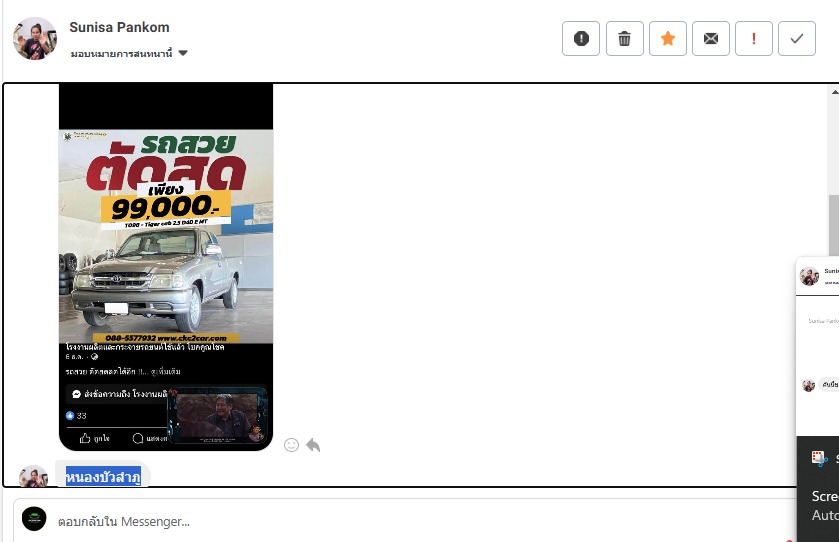The image size is (839, 542).
Task: Click the spam report exclamation octagon icon
Action: pos(581,39)
